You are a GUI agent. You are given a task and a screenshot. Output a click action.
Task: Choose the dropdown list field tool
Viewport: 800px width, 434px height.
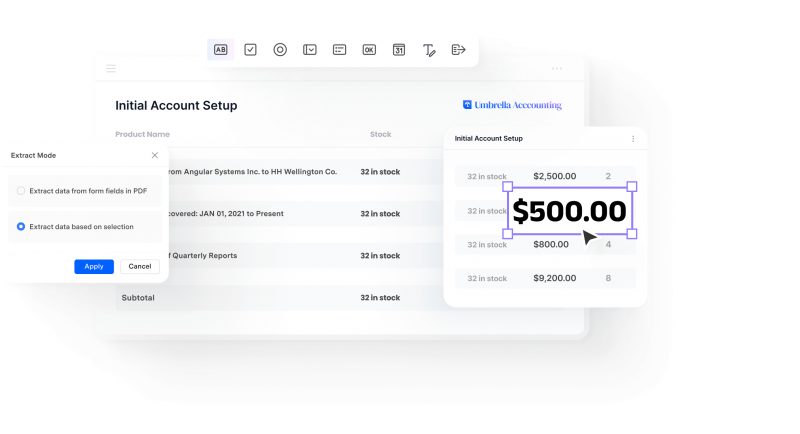[x=310, y=49]
